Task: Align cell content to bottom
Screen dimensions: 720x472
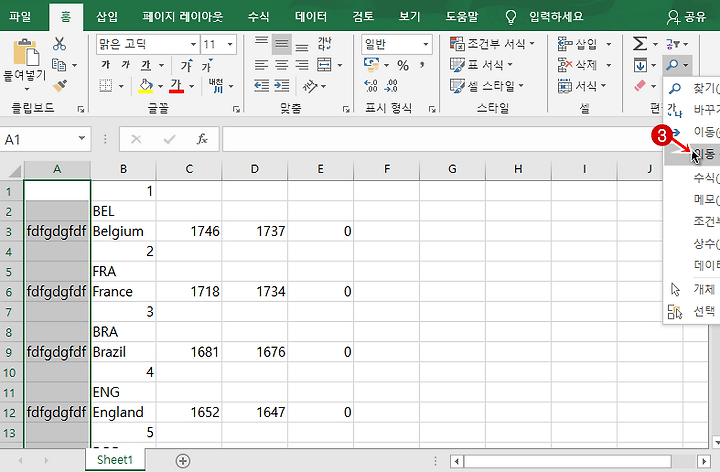Action: [302, 45]
